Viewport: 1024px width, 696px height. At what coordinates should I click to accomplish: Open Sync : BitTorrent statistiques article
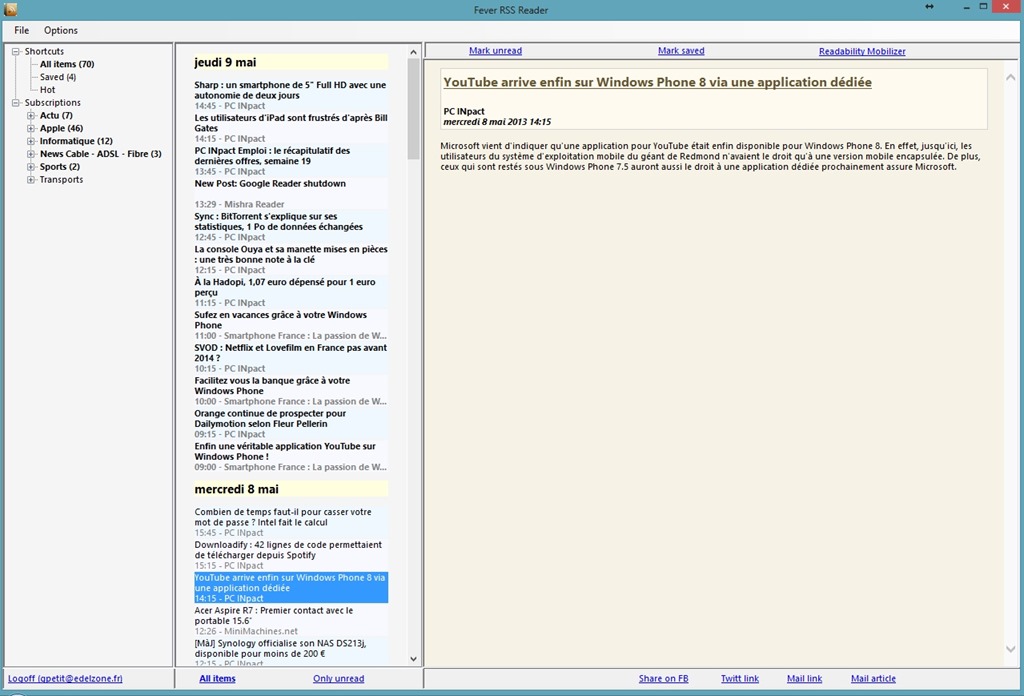tap(291, 227)
